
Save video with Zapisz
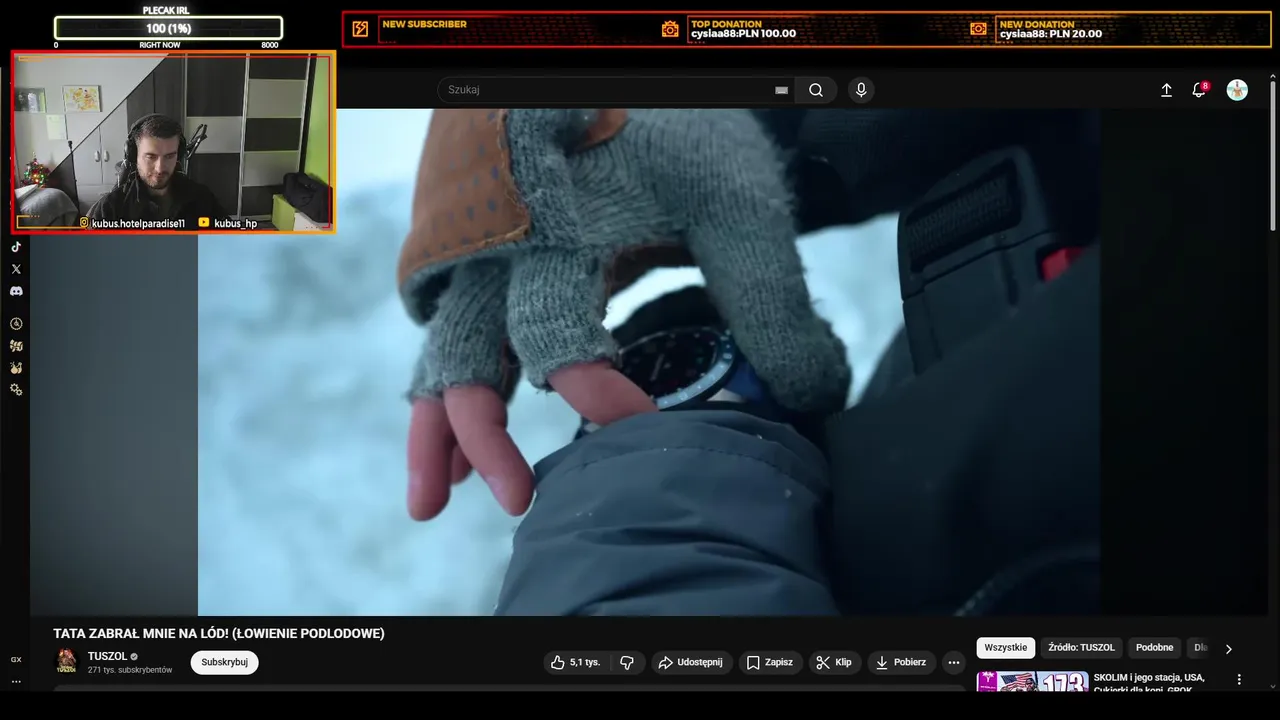[x=769, y=662]
